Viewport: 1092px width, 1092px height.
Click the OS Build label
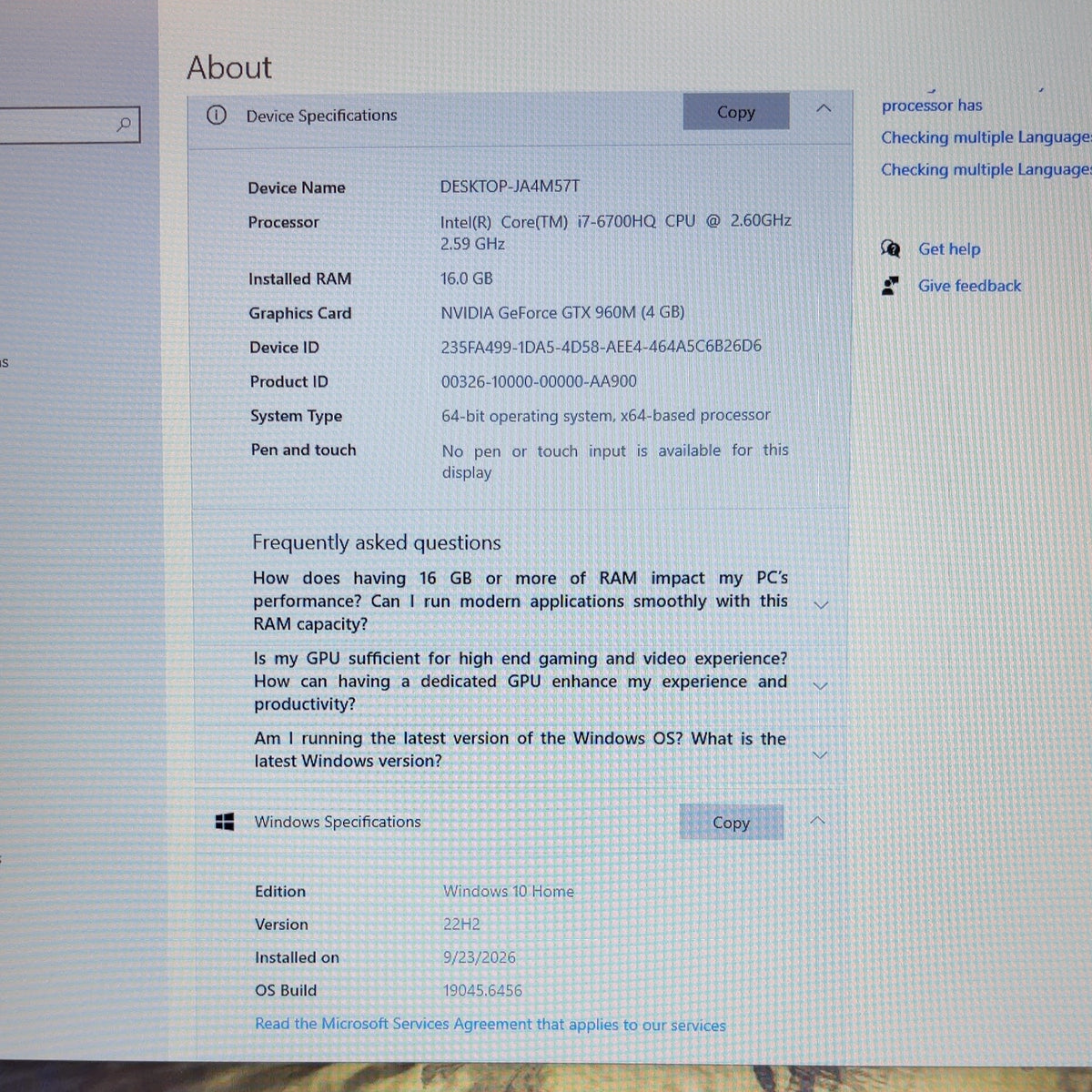click(x=286, y=990)
